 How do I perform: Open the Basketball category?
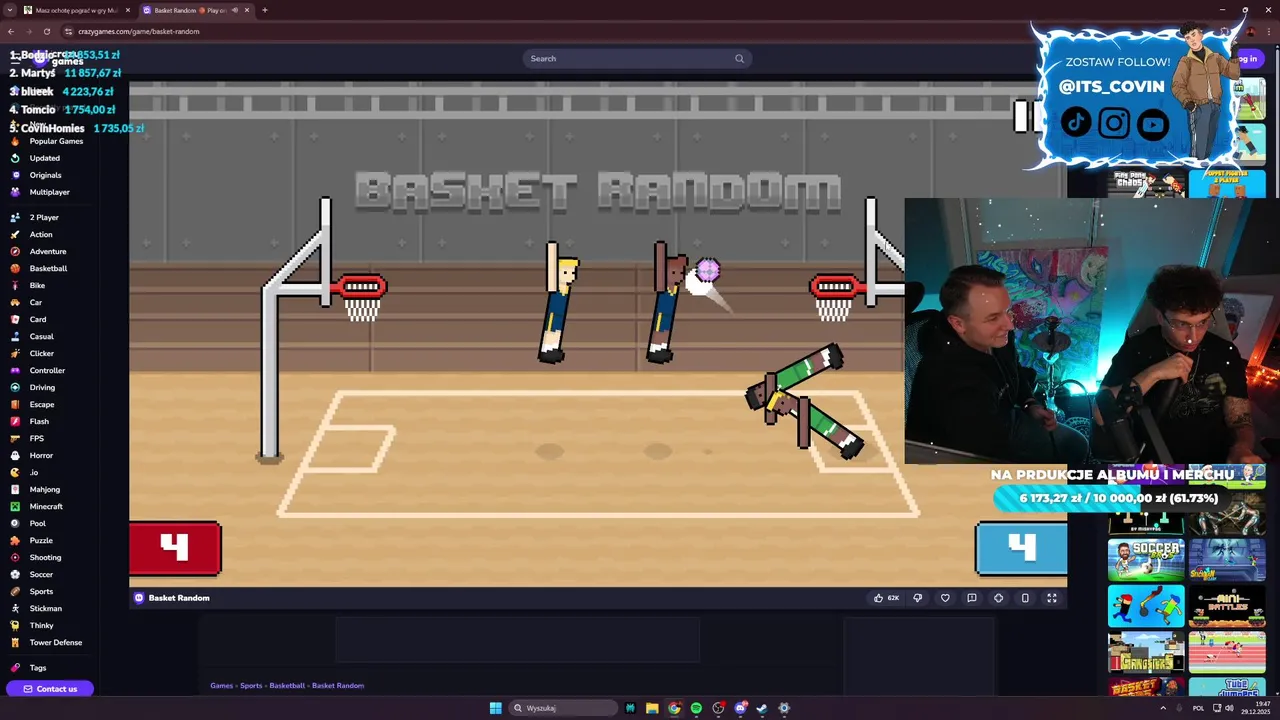coord(48,268)
